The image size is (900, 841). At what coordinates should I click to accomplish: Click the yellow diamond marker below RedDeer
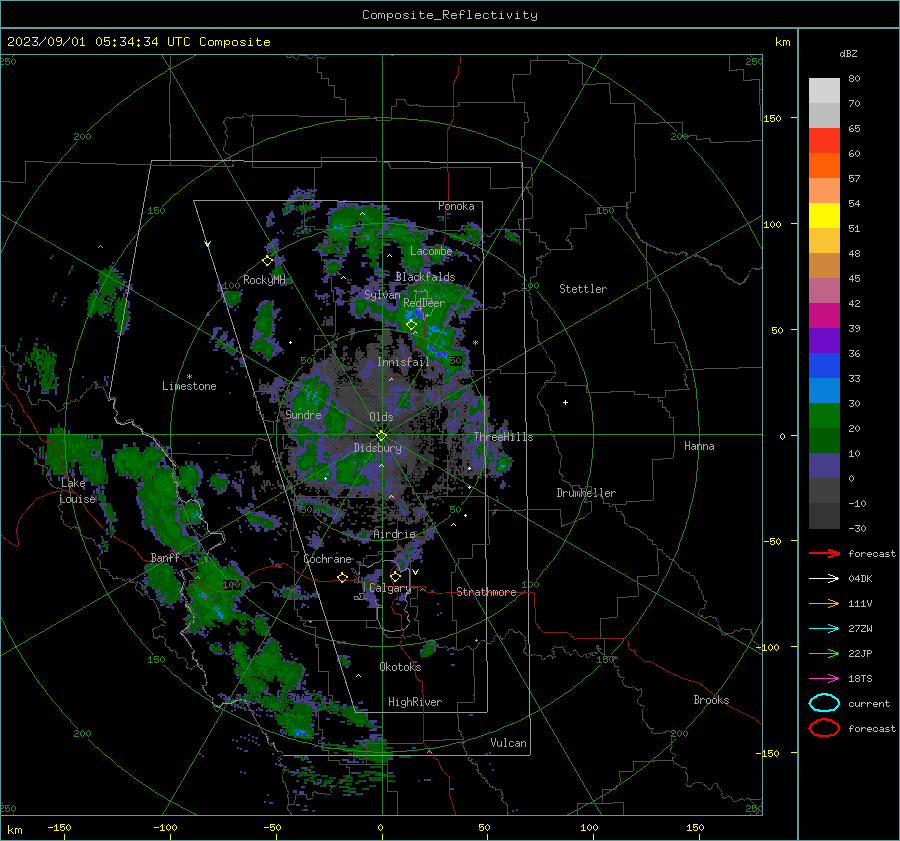(x=412, y=325)
